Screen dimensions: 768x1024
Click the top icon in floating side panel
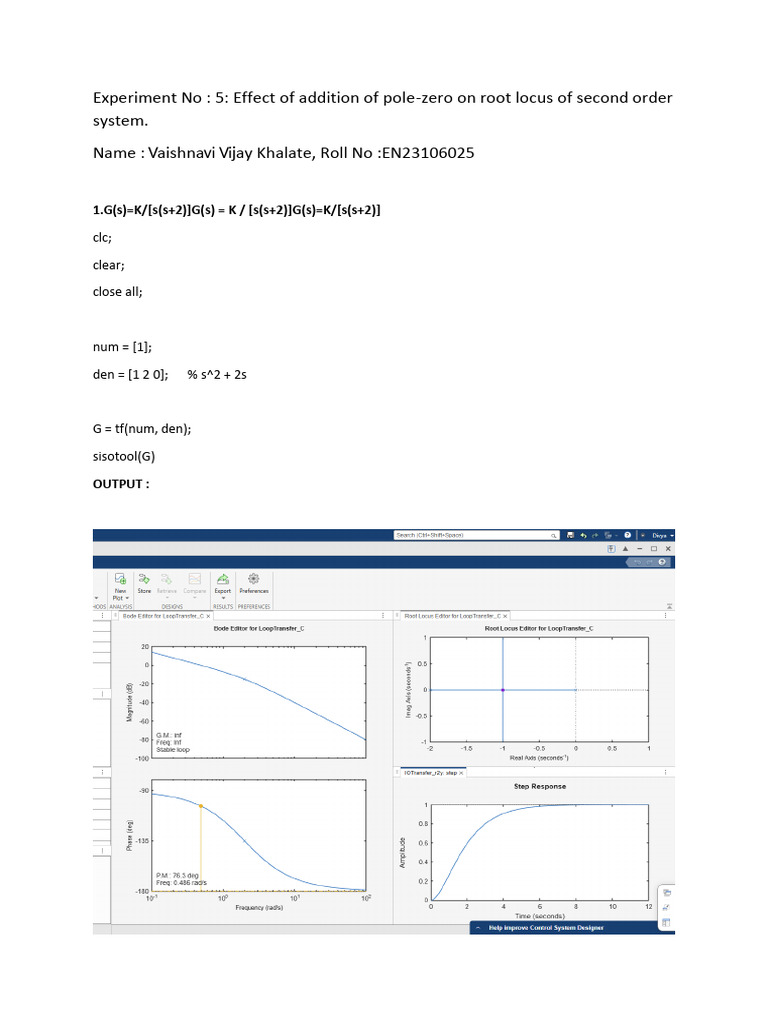coord(667,893)
